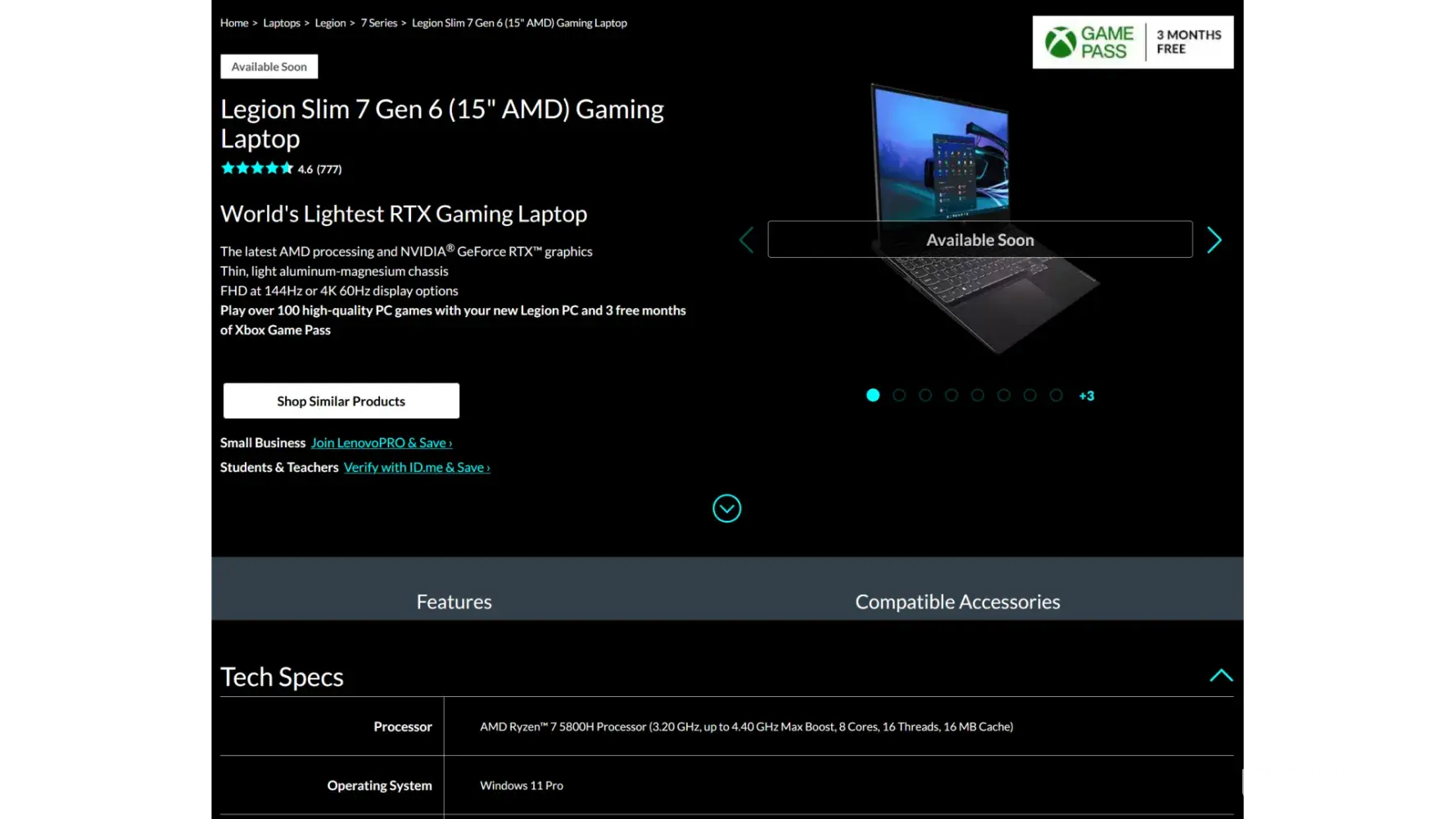
Task: Go to Home in the breadcrumb
Action: [233, 23]
